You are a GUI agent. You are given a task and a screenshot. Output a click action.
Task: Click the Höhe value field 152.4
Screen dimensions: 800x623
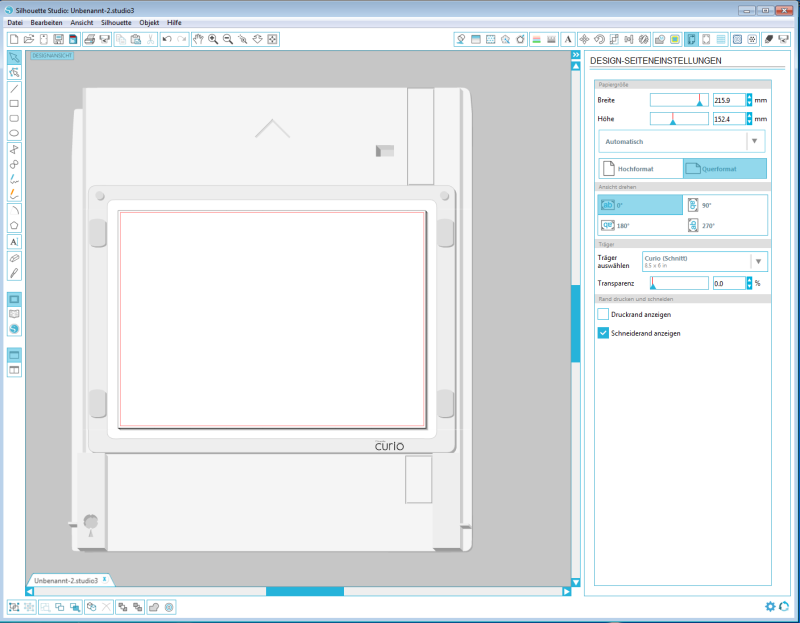(x=729, y=119)
